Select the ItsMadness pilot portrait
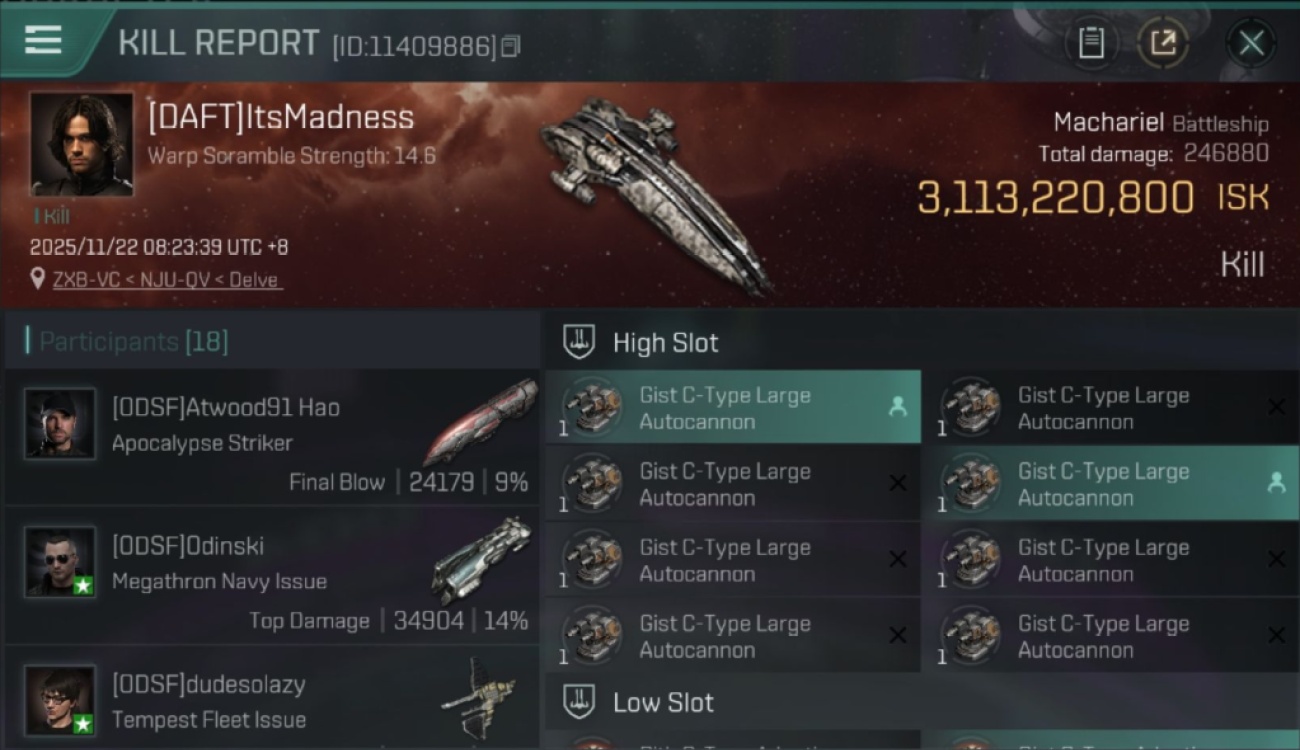This screenshot has height=750, width=1300. point(81,144)
